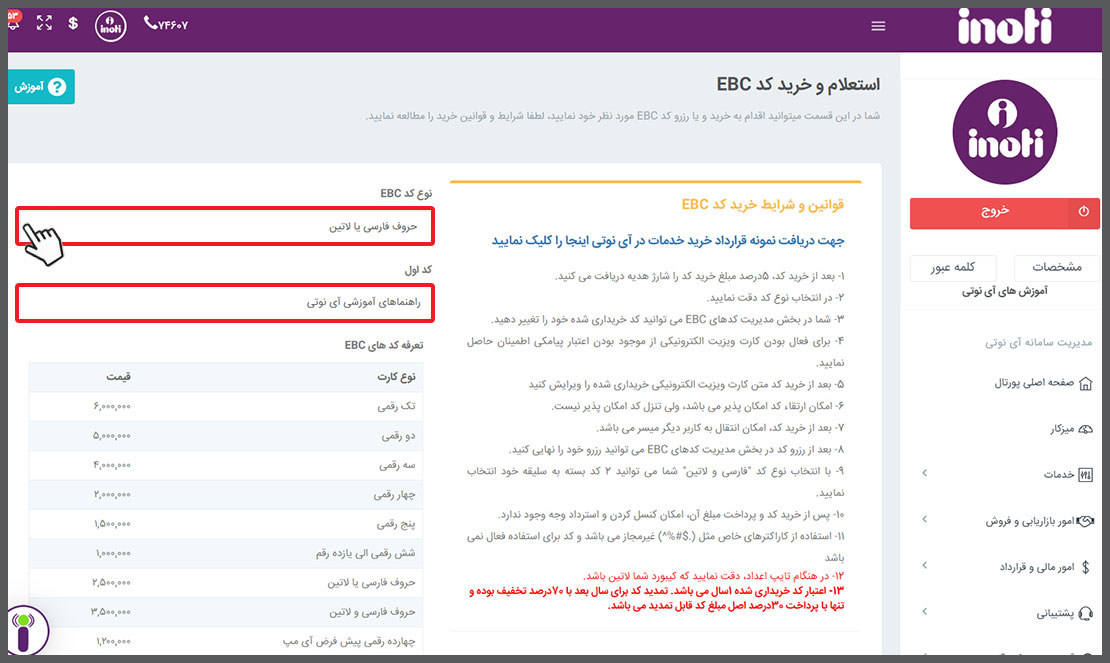Viewport: 1110px width, 663px height.
Task: Click the dollar sign icon in header
Action: coord(73,23)
